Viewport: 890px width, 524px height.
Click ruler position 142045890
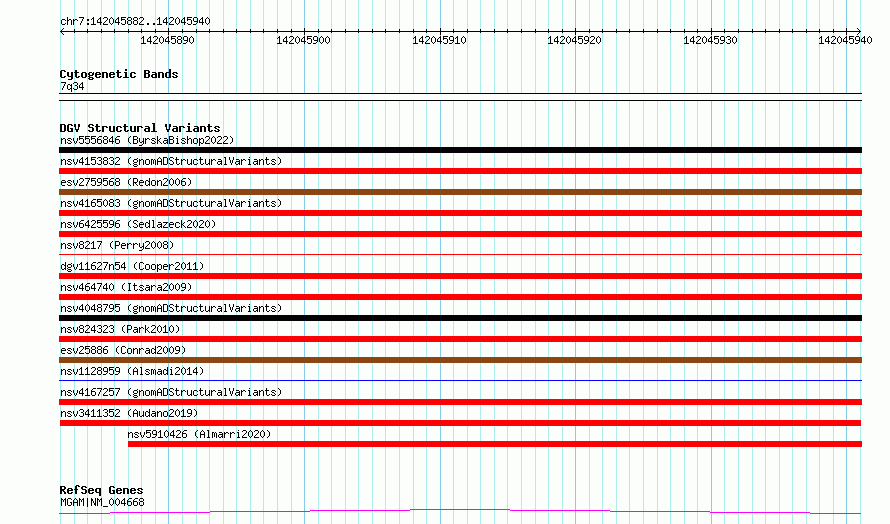point(167,40)
